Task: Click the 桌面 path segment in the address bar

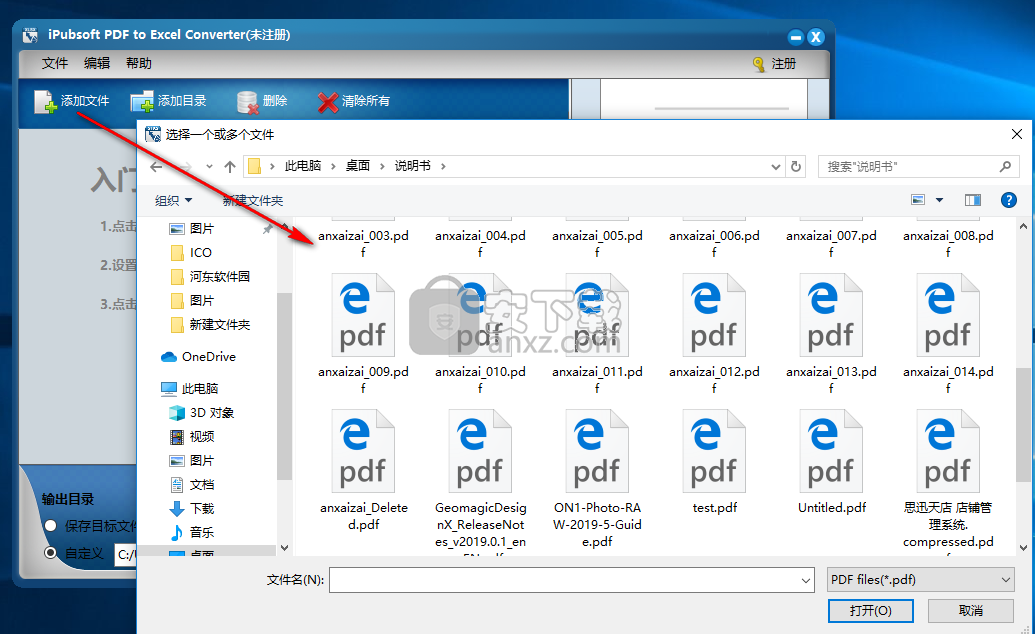Action: click(x=358, y=166)
